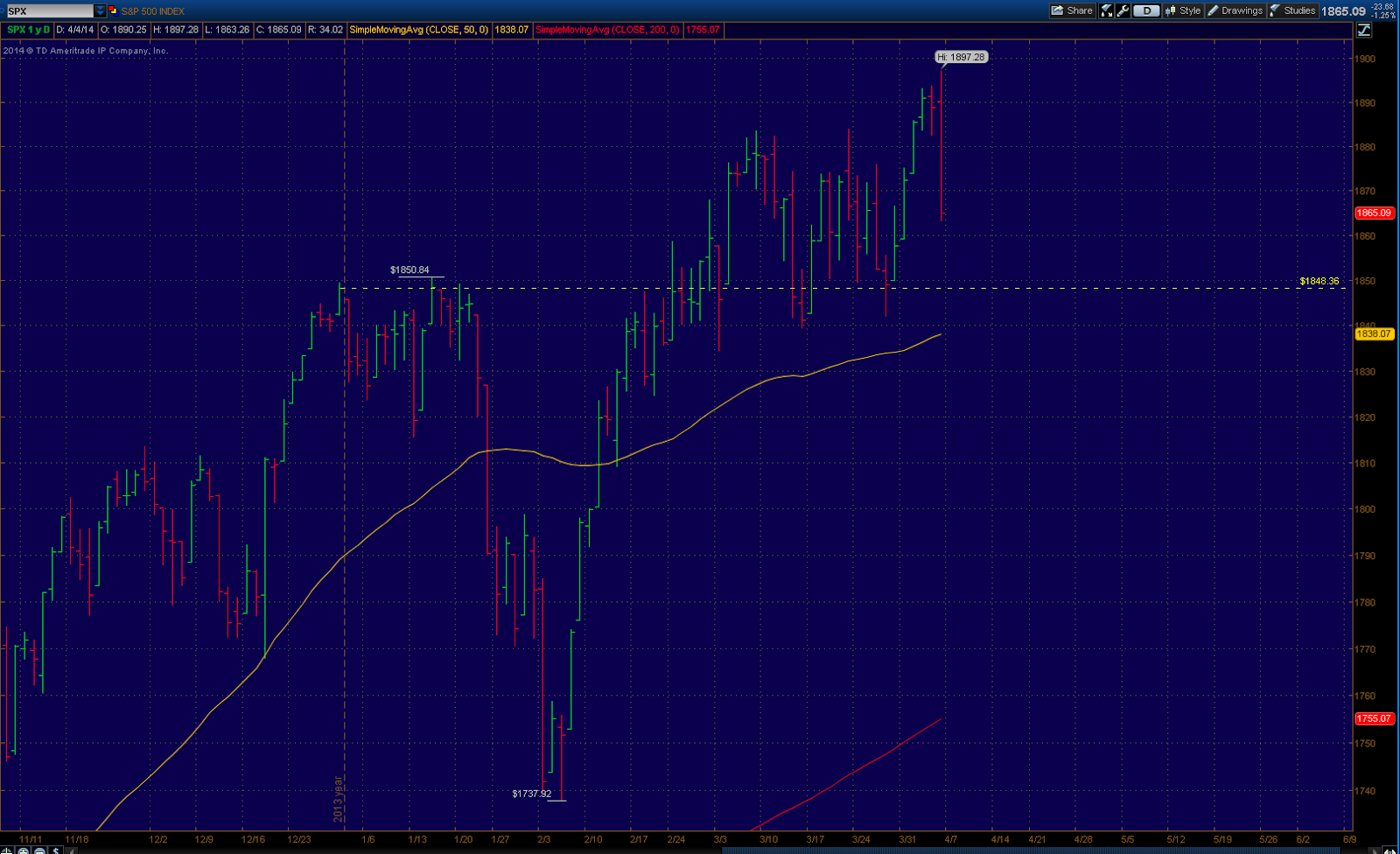Click the SimpleMovingAvg (CLOSE, 50, 0) study label
This screenshot has height=854, width=1400.
coord(419,30)
